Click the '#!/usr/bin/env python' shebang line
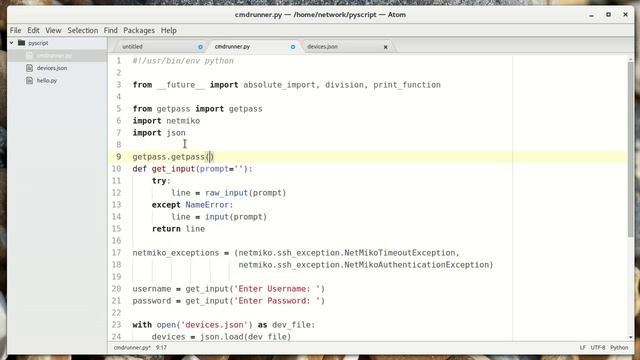640x360 pixels. [183, 61]
